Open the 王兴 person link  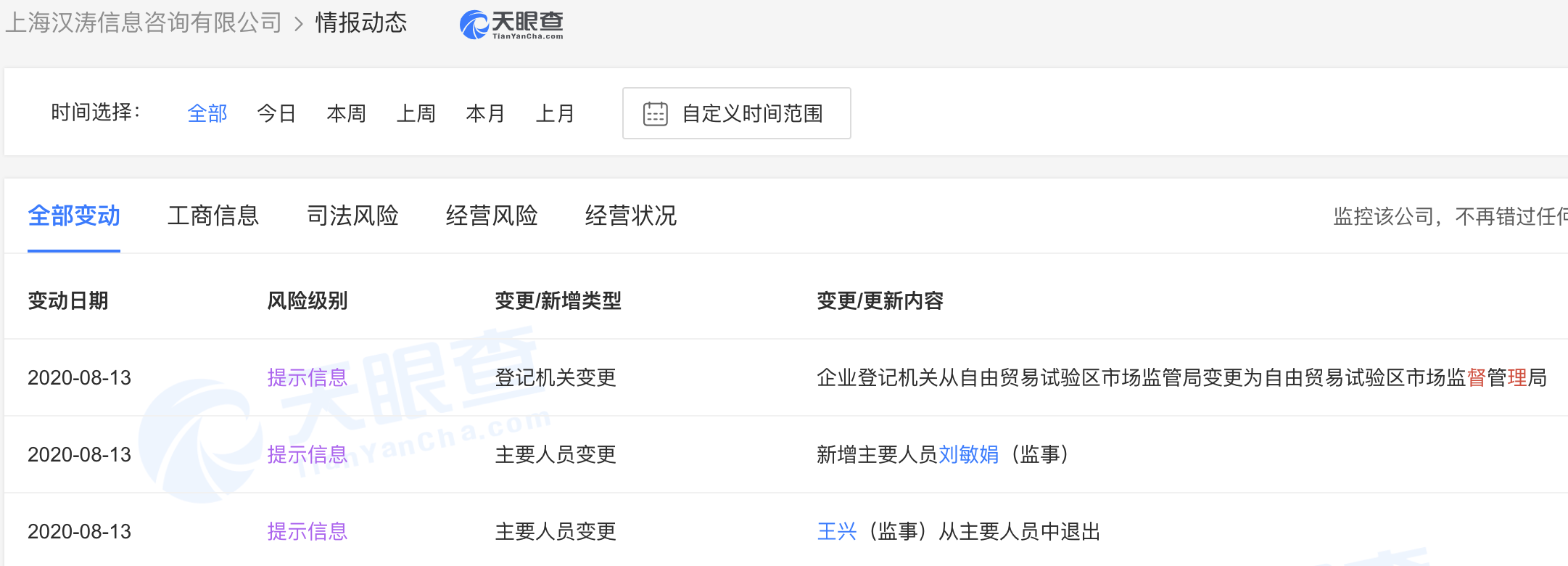pos(837,532)
